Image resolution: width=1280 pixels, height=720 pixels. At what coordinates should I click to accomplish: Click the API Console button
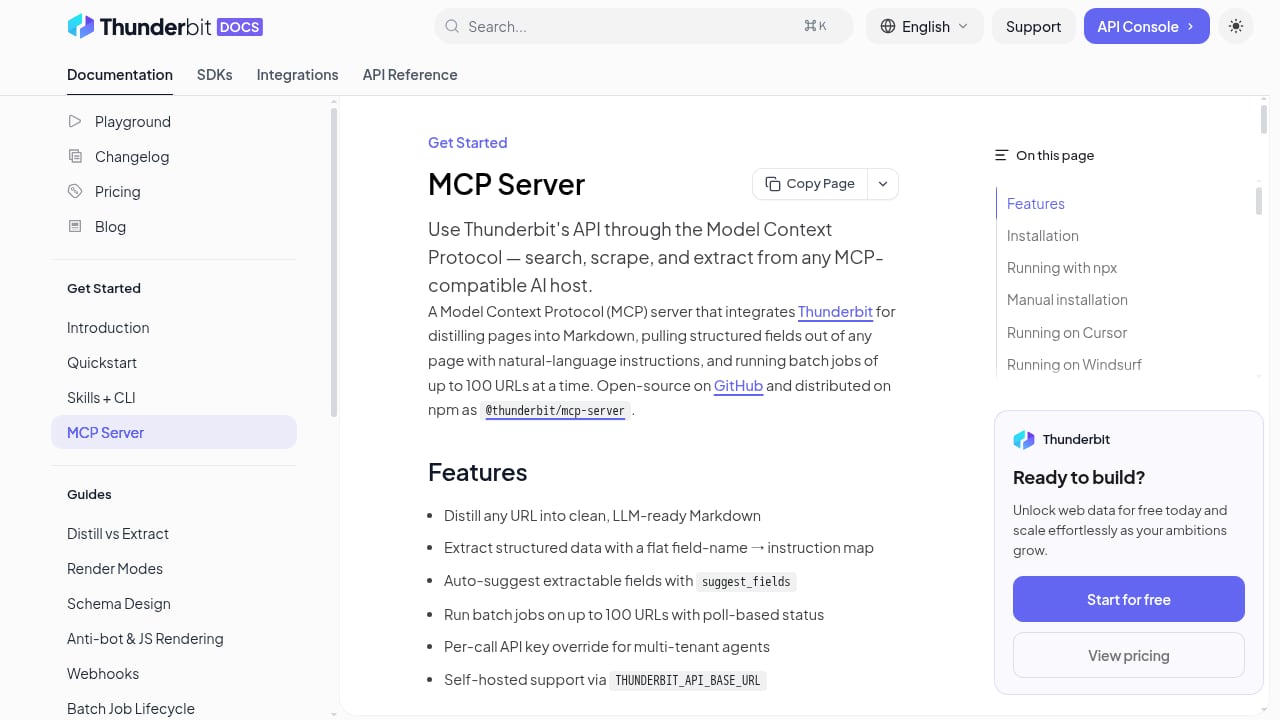[1146, 26]
